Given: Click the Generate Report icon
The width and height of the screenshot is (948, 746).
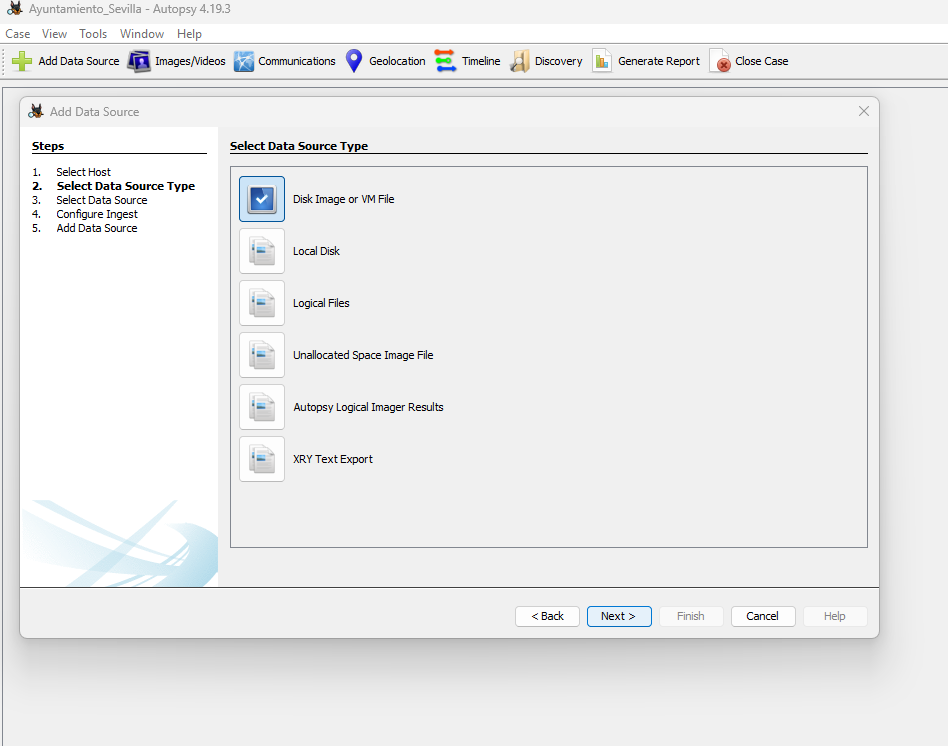Looking at the screenshot, I should (x=602, y=61).
